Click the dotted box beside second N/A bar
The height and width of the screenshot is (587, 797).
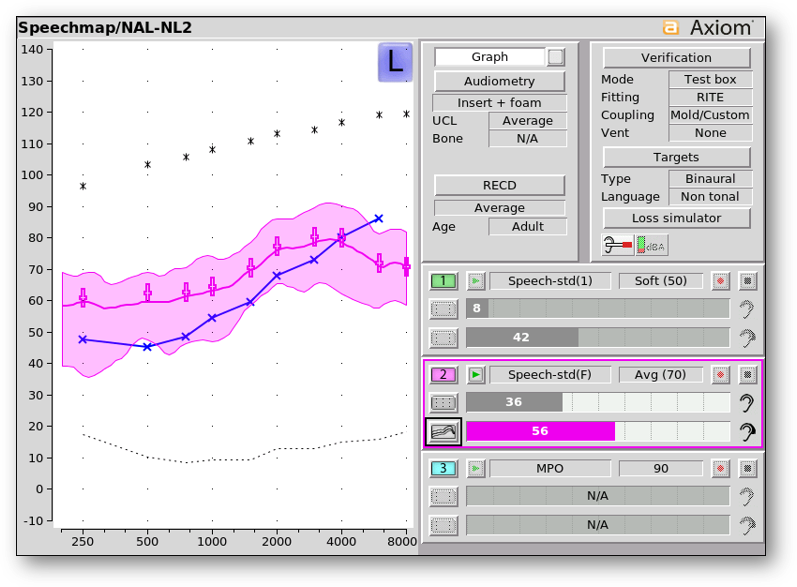443,526
